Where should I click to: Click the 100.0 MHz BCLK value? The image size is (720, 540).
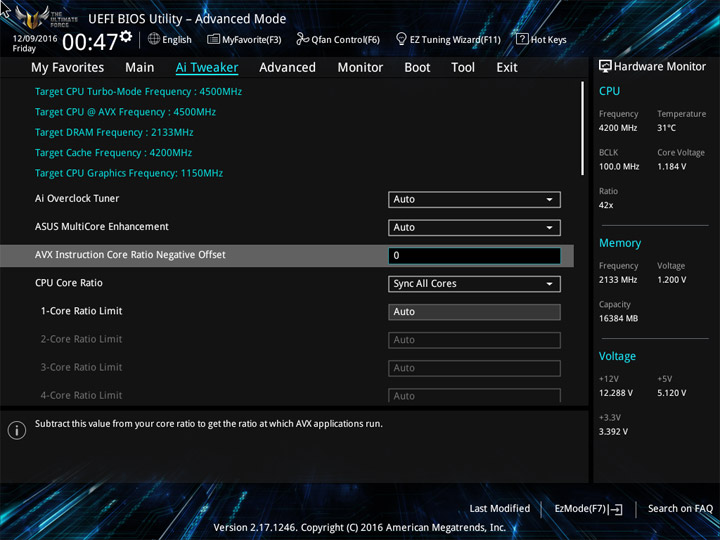[x=619, y=167]
